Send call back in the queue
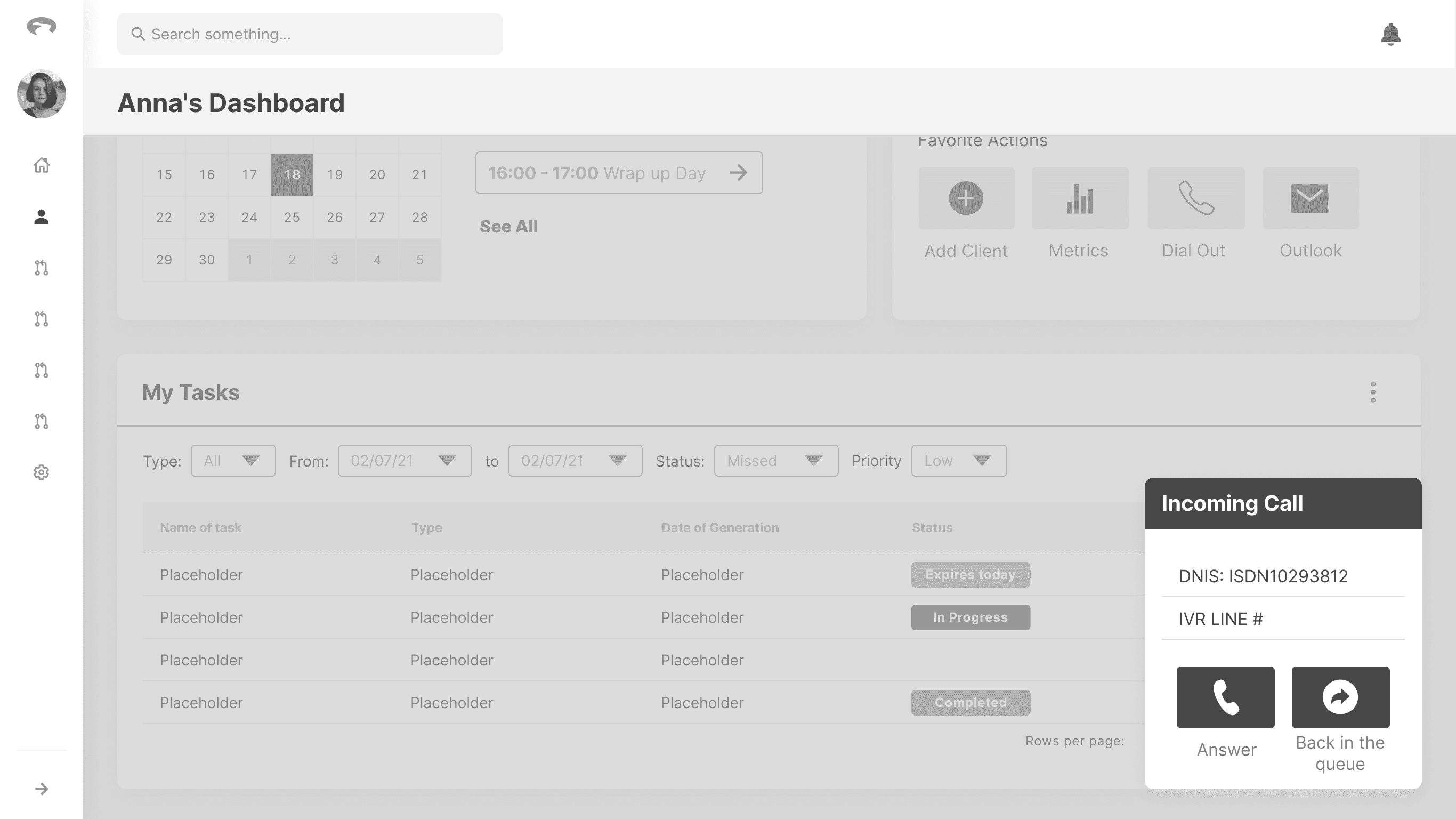The image size is (1456, 819). point(1340,697)
